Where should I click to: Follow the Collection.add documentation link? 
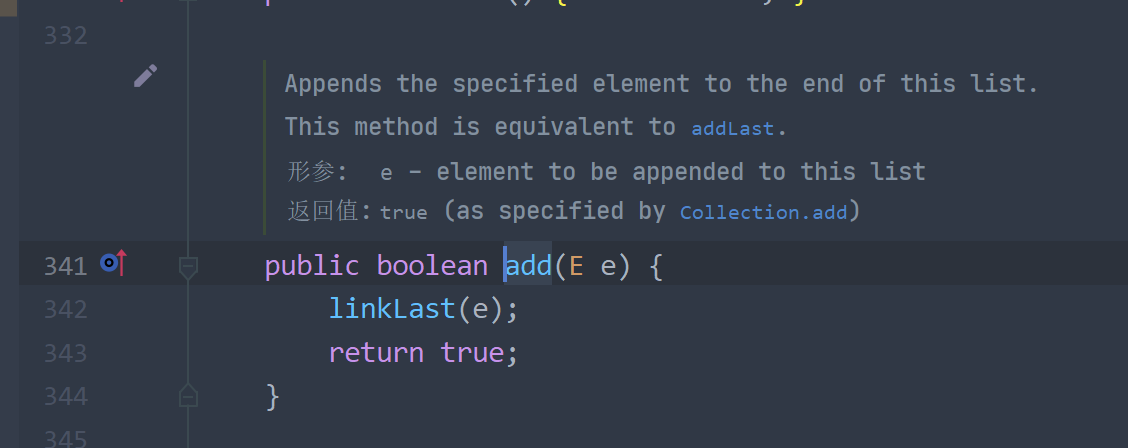(764, 212)
